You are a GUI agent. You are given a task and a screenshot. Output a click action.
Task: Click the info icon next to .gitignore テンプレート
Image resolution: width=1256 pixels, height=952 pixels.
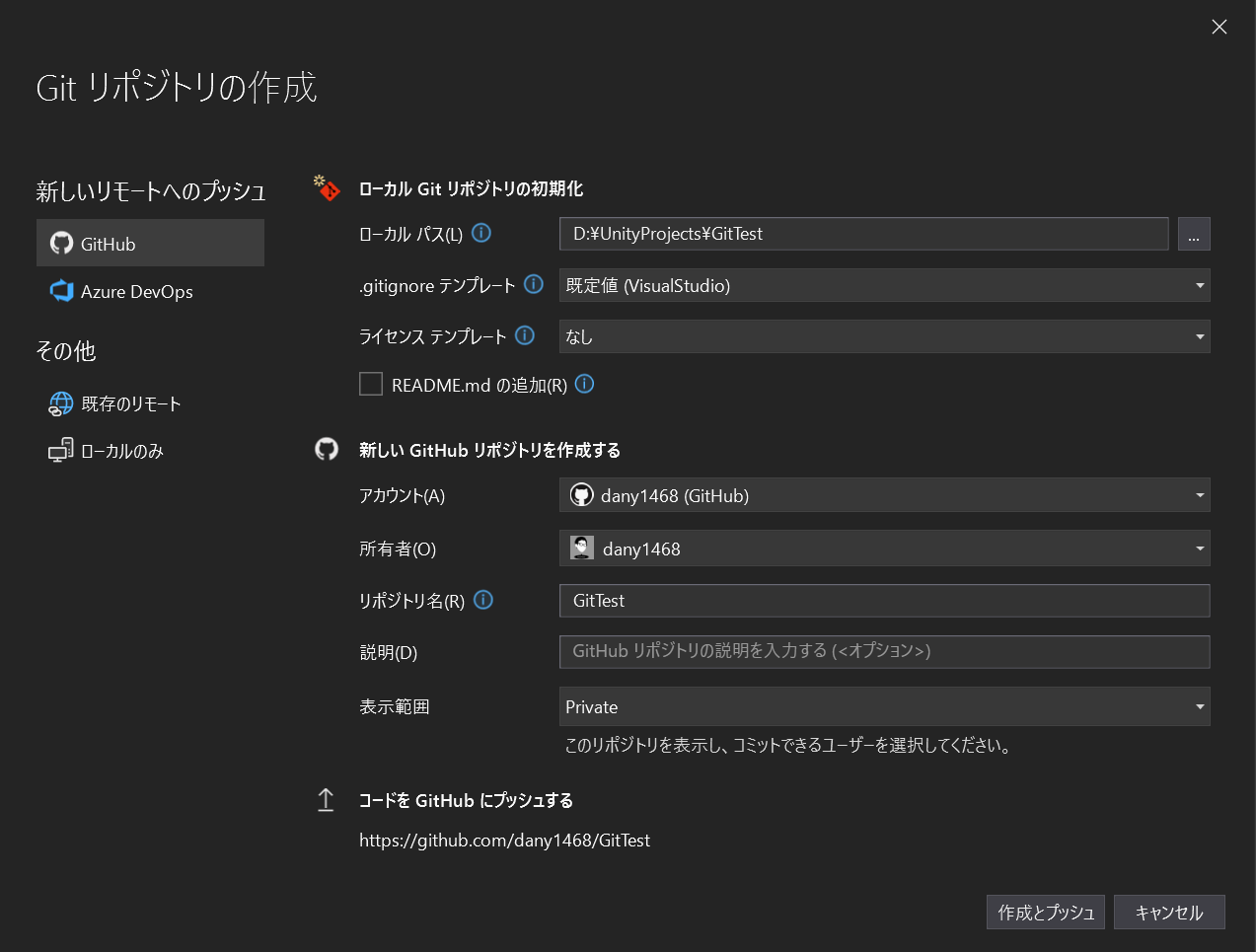coord(534,284)
